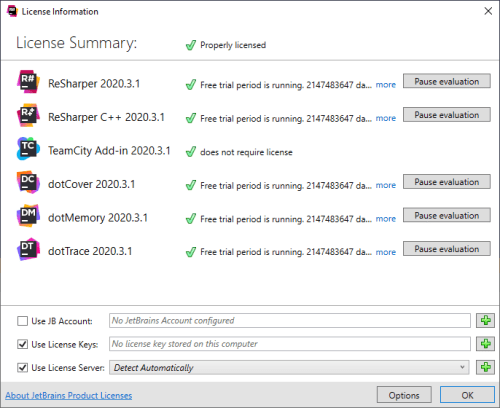Open About JetBrains Product Licenses link
The width and height of the screenshot is (500, 408).
coord(69,396)
